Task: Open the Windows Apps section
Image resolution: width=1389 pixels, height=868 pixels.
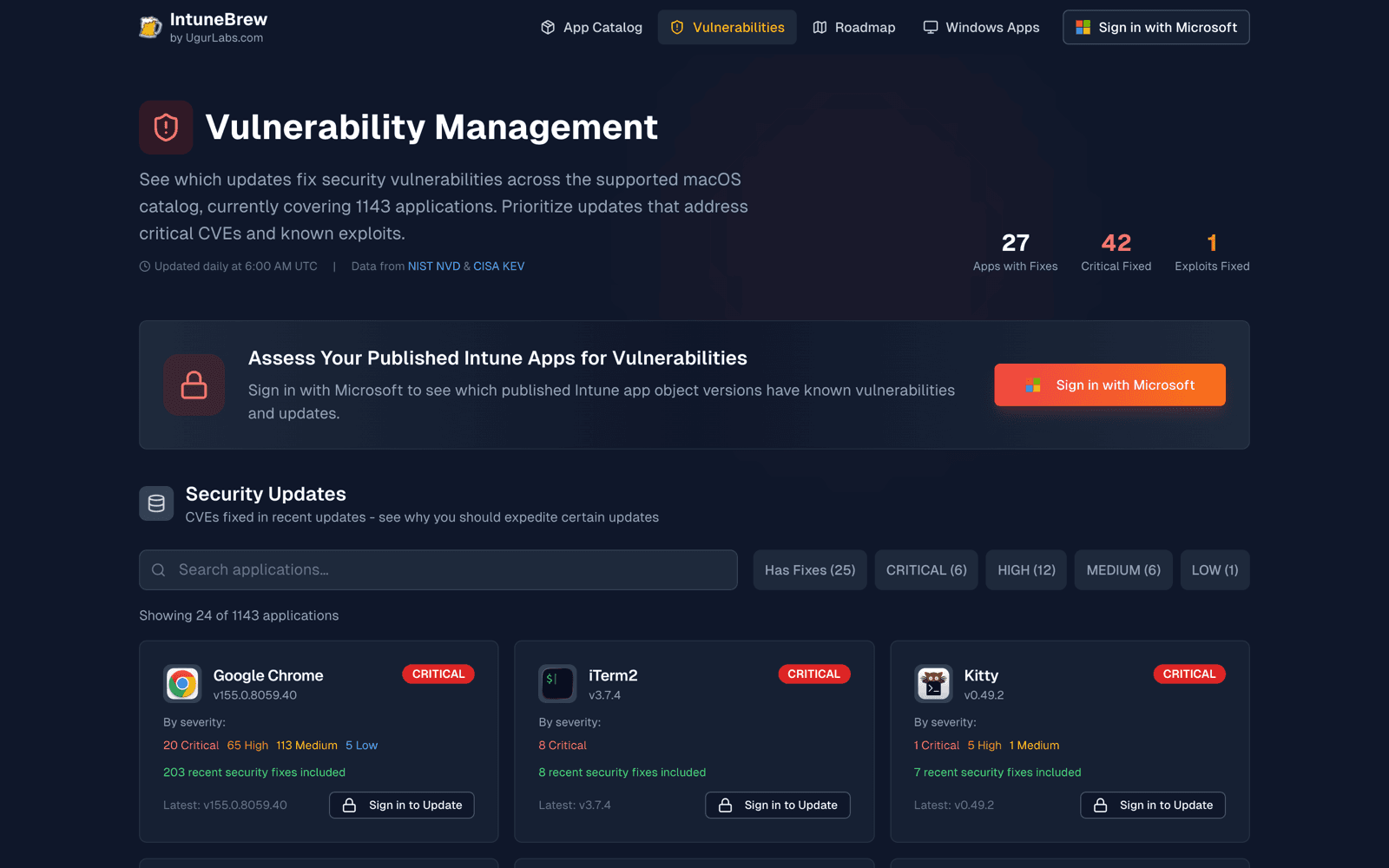Action: [x=981, y=28]
